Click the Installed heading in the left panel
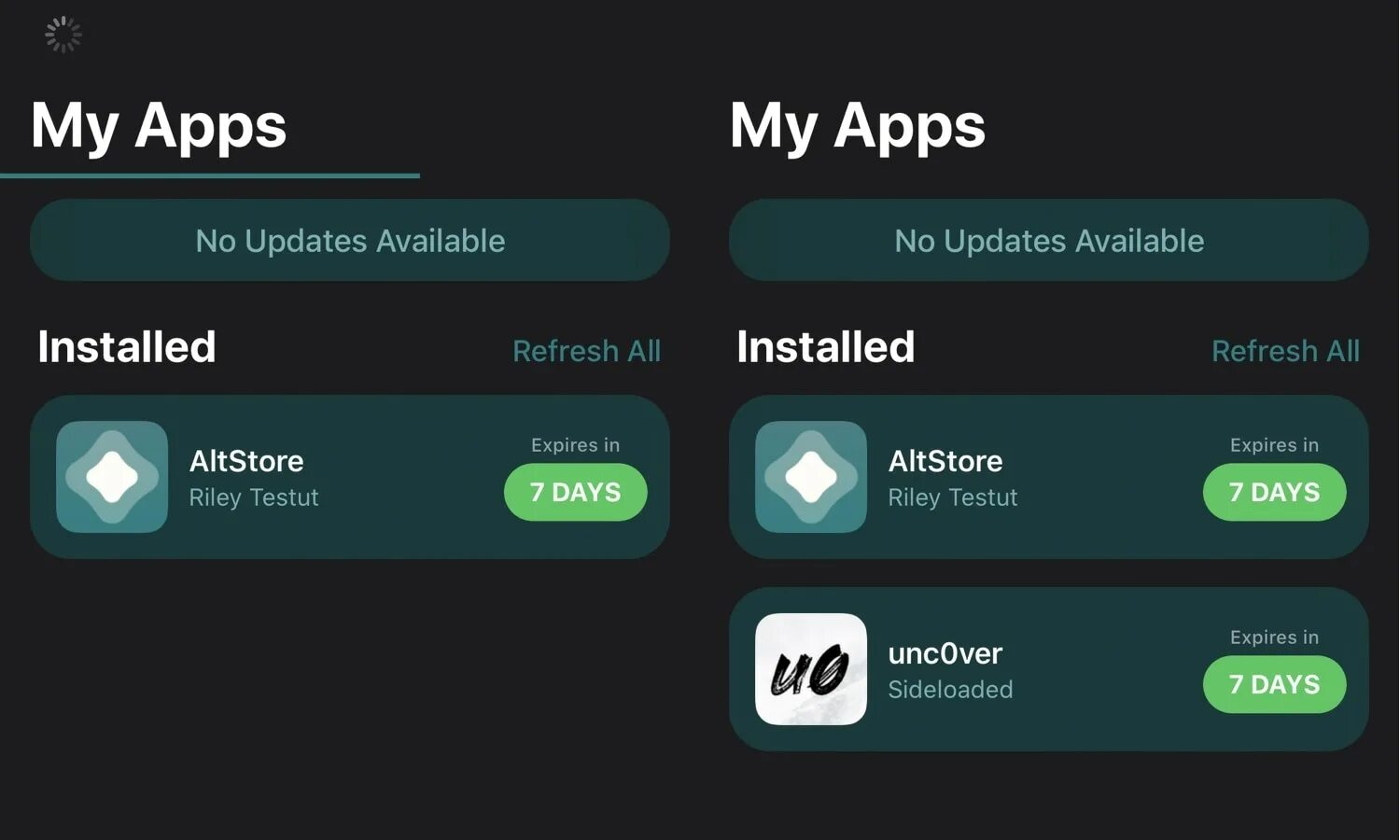This screenshot has height=840, width=1400. click(x=127, y=347)
